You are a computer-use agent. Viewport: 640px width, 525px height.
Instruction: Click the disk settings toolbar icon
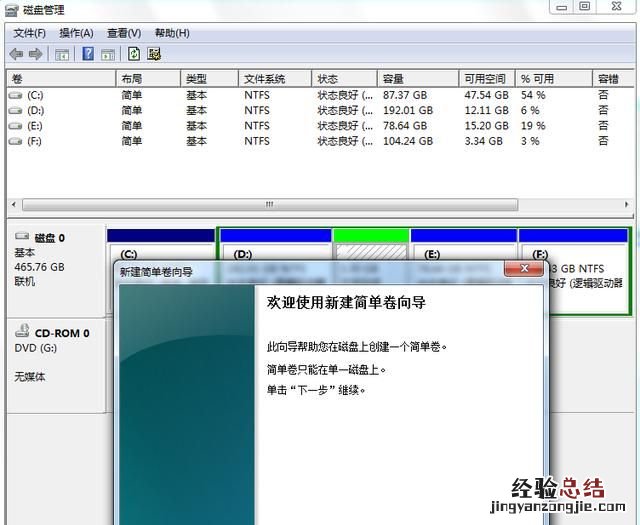click(x=155, y=54)
